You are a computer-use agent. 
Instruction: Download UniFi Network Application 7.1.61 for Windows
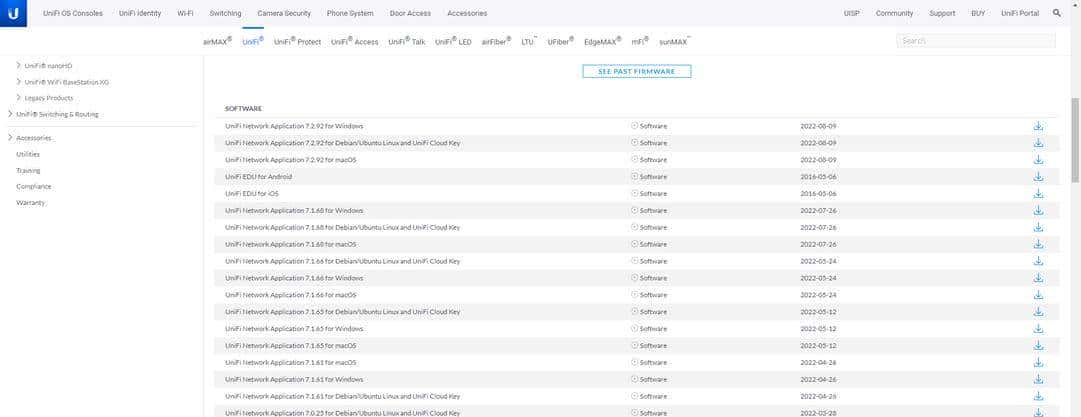pos(1038,379)
